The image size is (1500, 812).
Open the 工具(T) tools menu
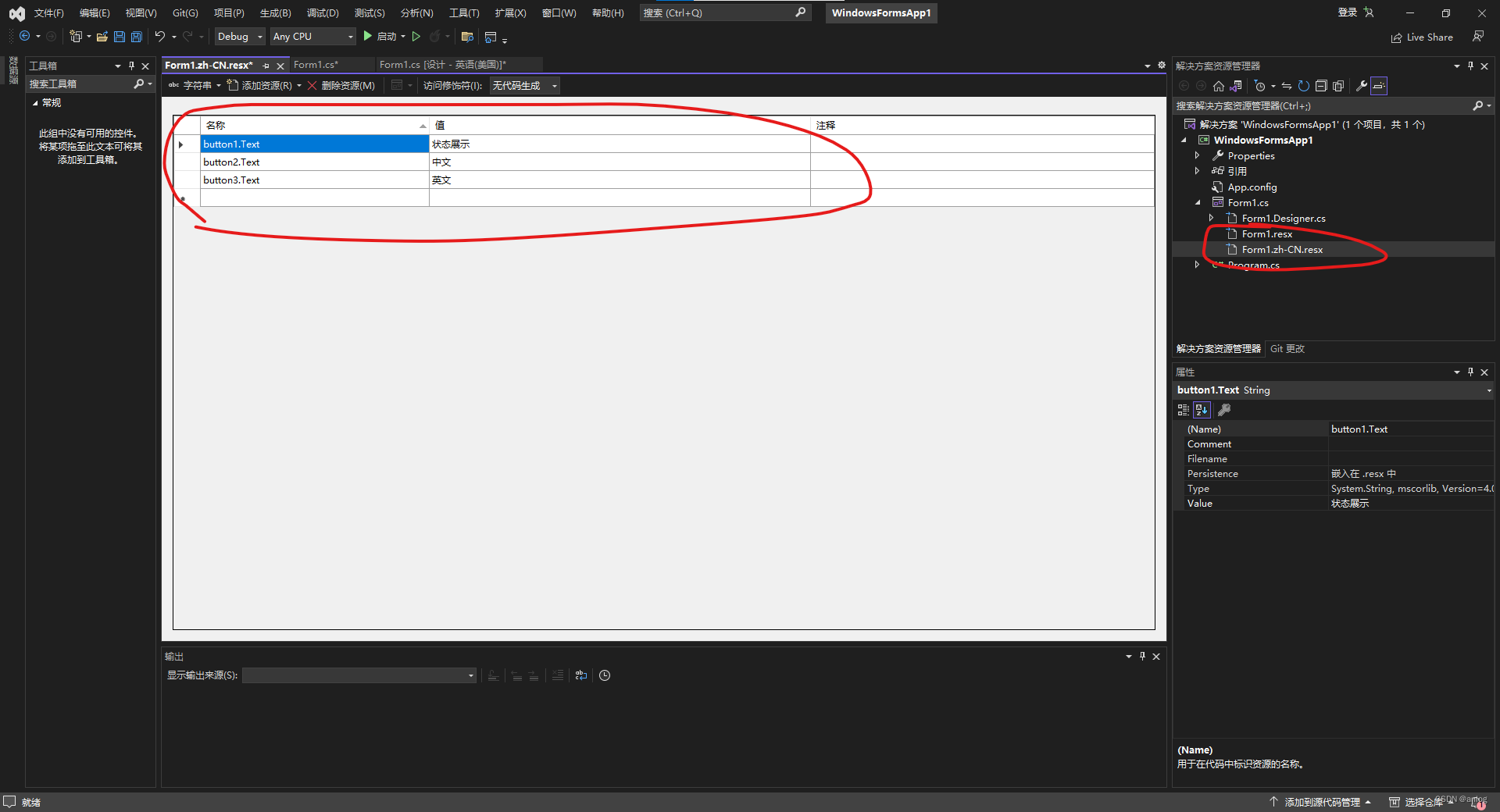click(x=464, y=13)
